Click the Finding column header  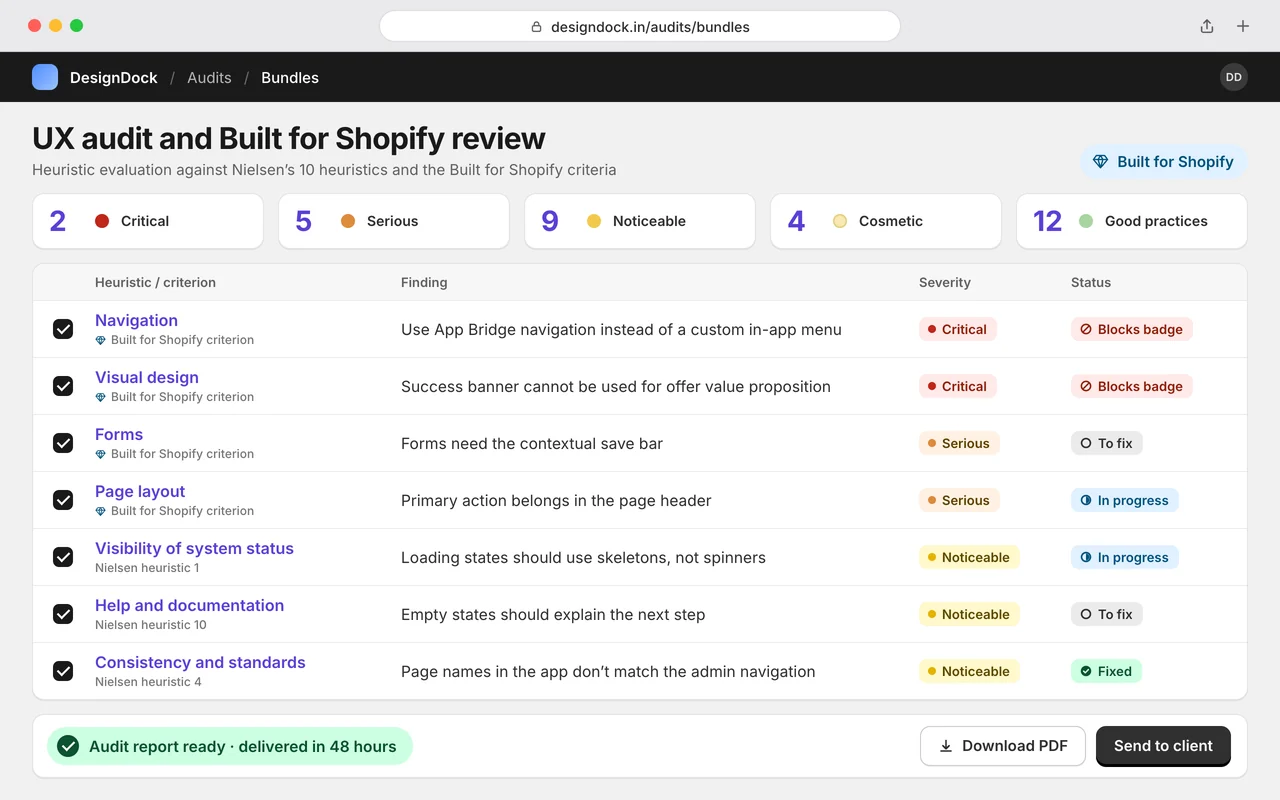424,282
